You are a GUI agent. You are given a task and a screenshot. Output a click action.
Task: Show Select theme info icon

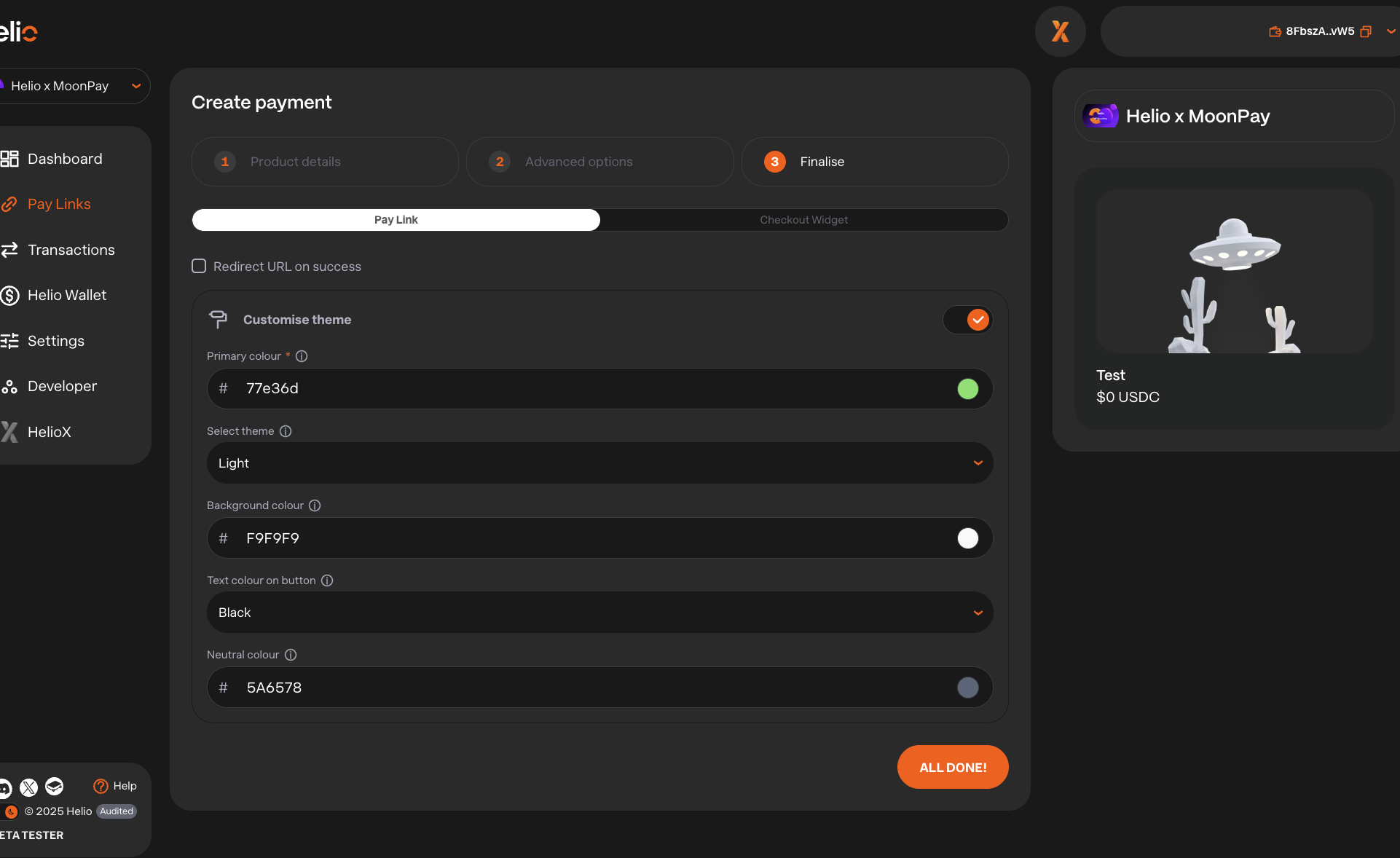click(x=286, y=431)
